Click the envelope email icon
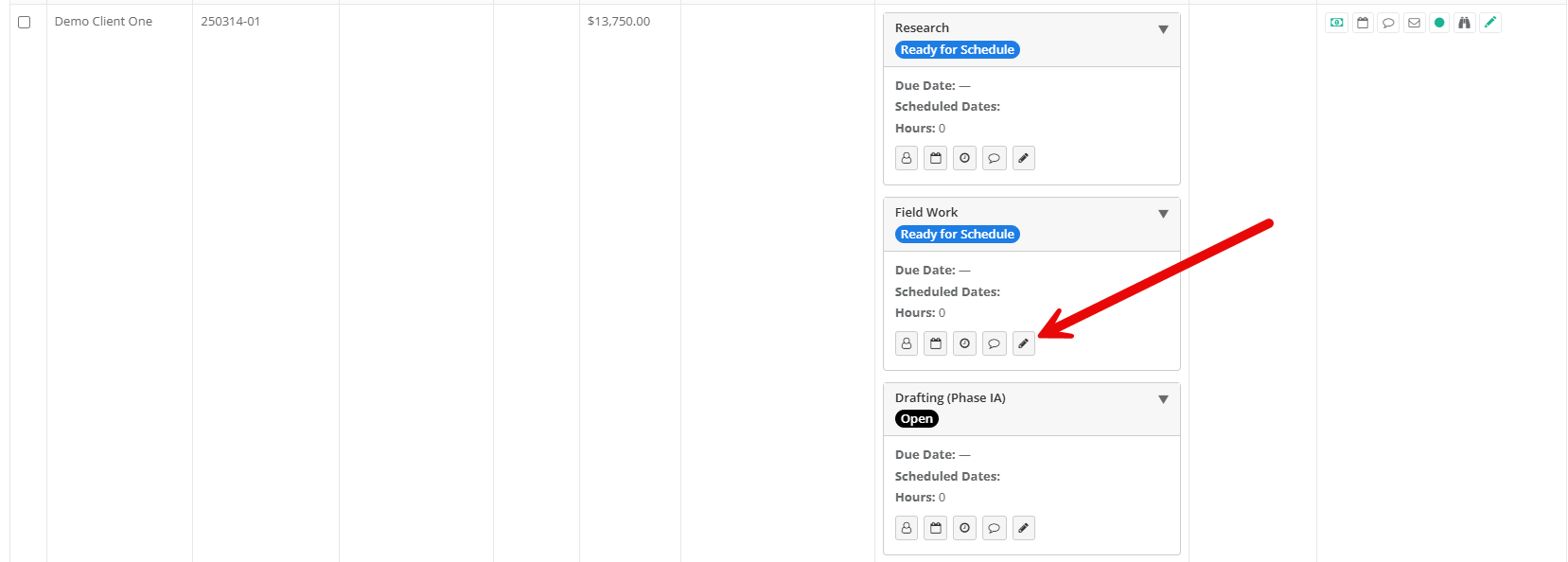Viewport: 1568px width, 562px height. [x=1414, y=23]
